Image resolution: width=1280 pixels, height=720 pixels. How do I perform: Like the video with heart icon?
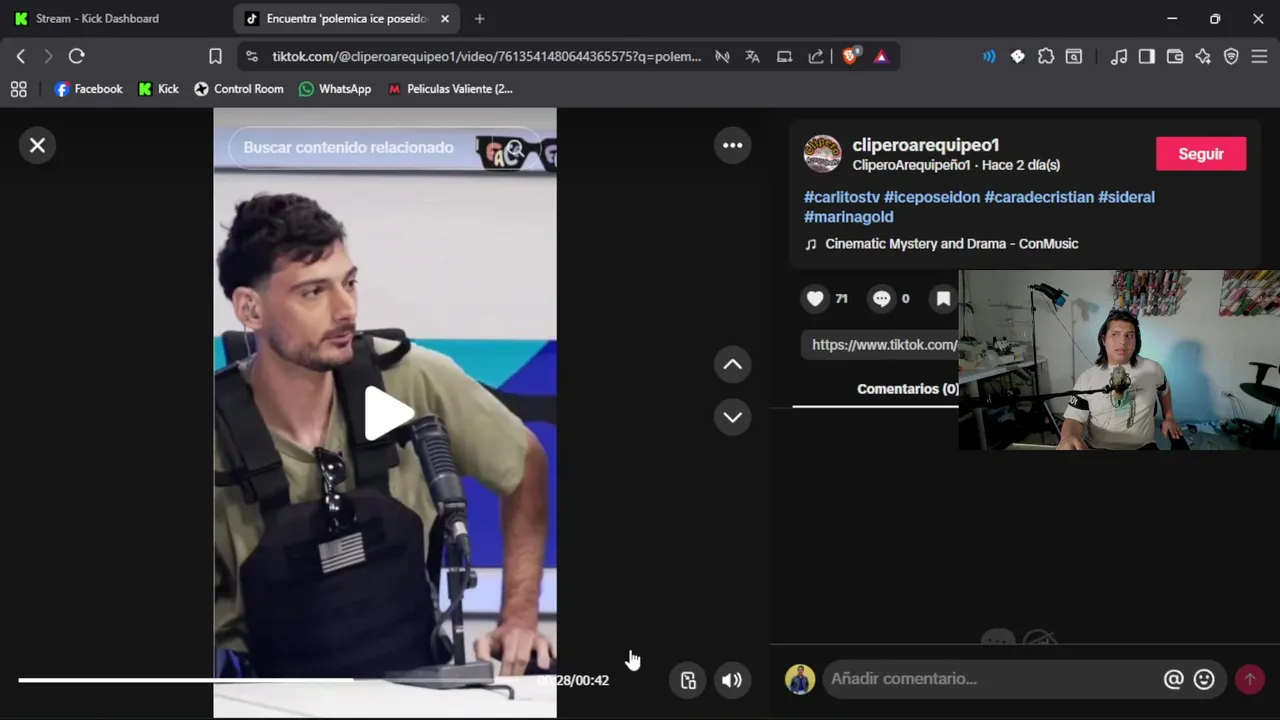(815, 298)
